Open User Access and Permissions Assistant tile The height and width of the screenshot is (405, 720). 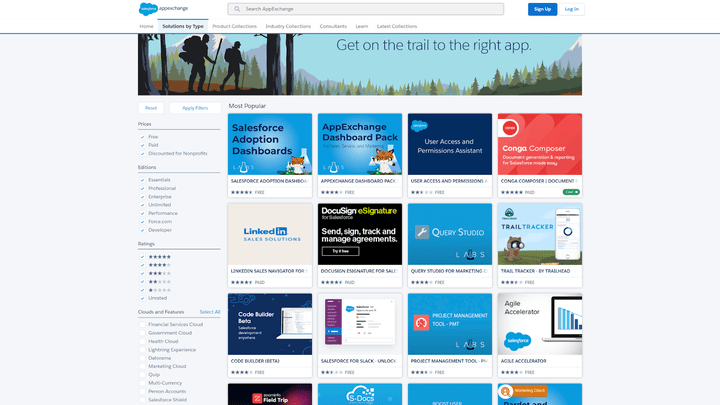pos(450,155)
